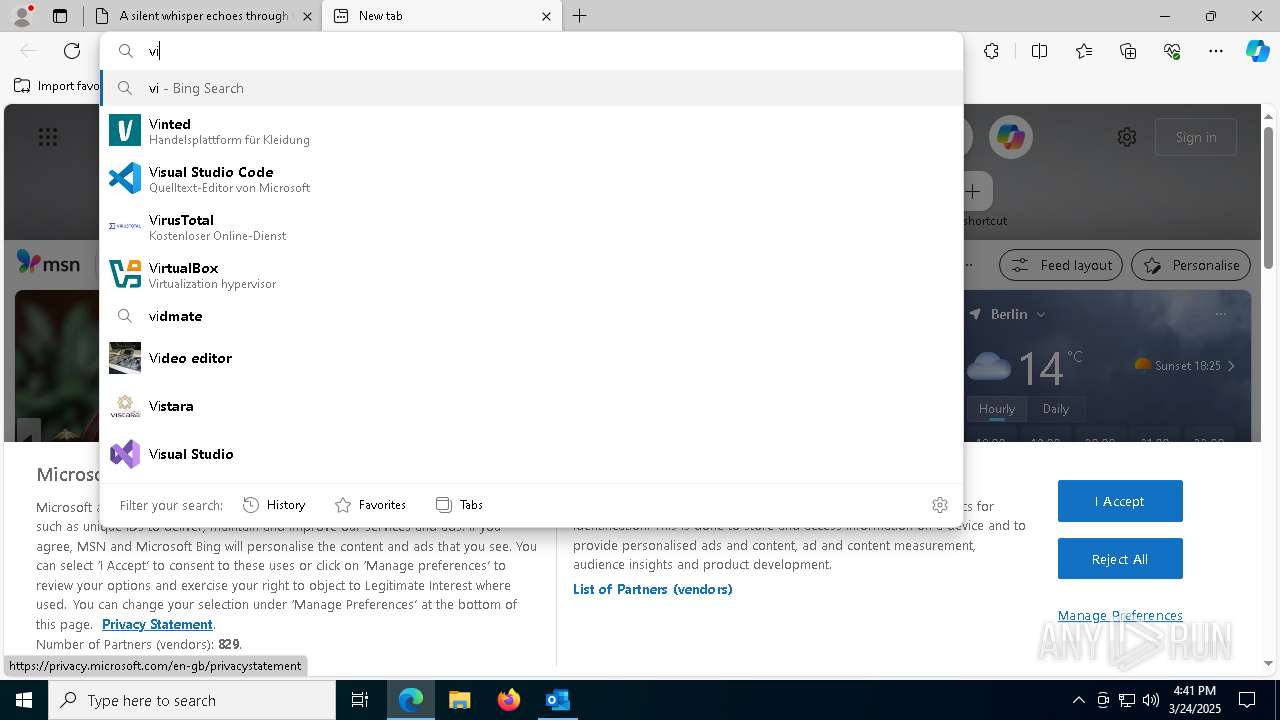This screenshot has width=1280, height=720.
Task: Open the Video editor suggestion
Action: pos(531,358)
